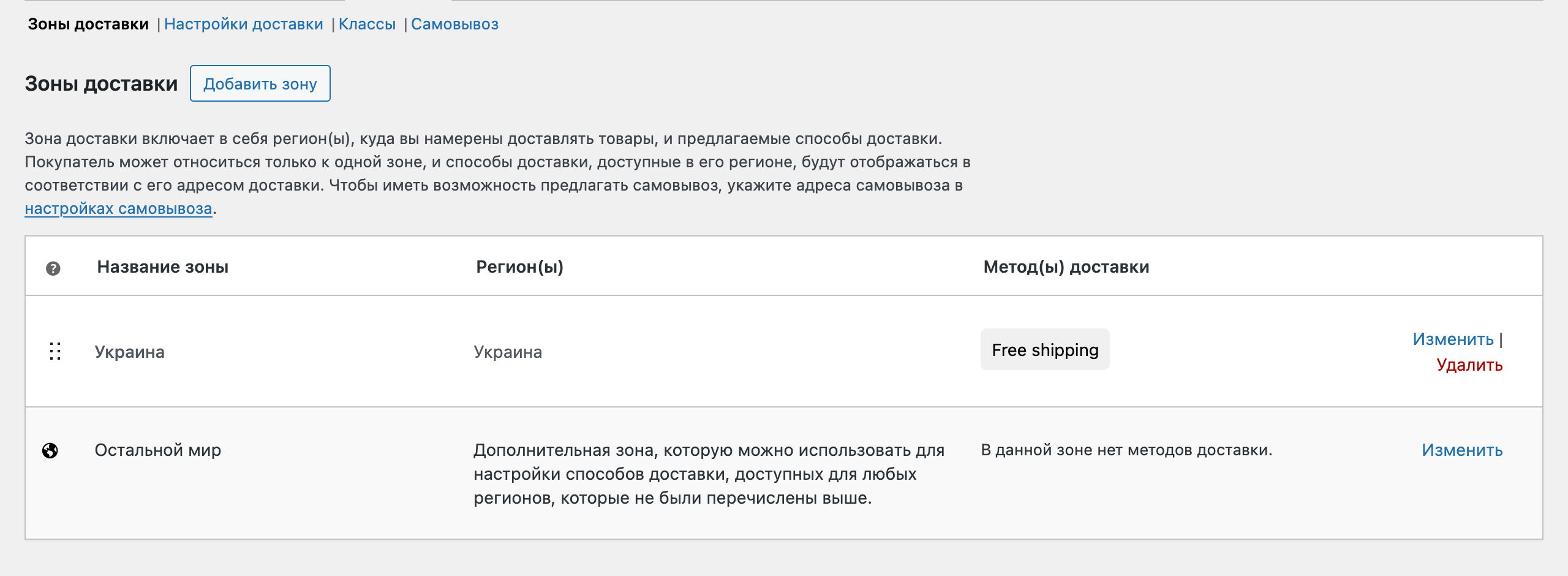Click the drag handle for Украина zone

pyautogui.click(x=55, y=351)
